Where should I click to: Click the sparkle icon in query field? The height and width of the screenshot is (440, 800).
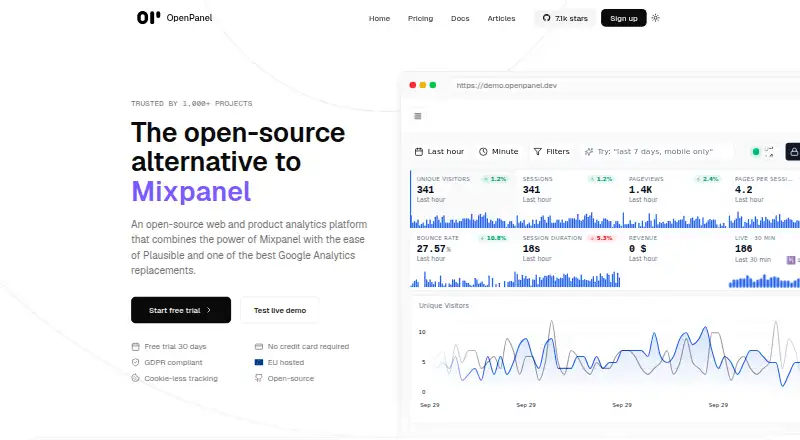coord(589,152)
